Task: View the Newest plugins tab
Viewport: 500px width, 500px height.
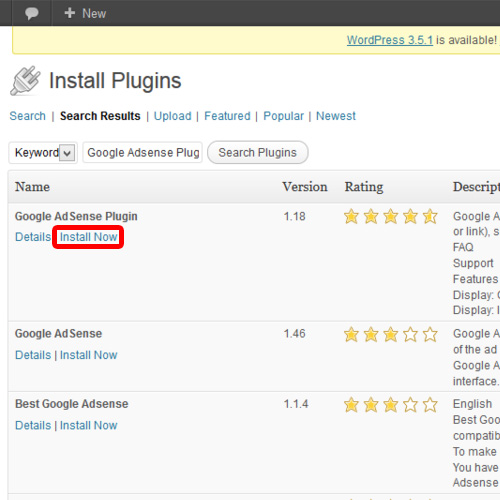Action: (336, 116)
